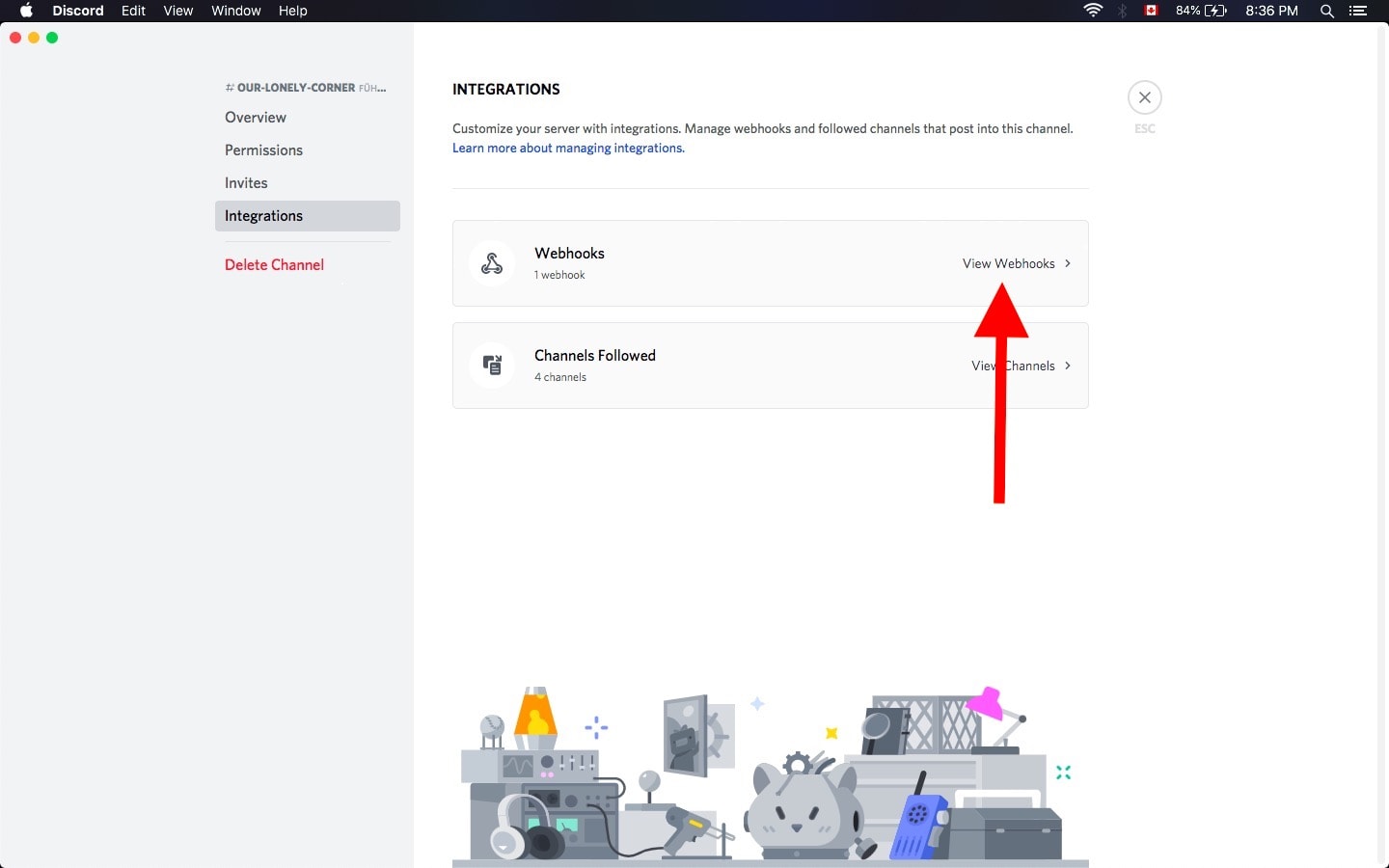The image size is (1389, 868).
Task: Click the Webhooks integration icon
Action: tap(492, 263)
